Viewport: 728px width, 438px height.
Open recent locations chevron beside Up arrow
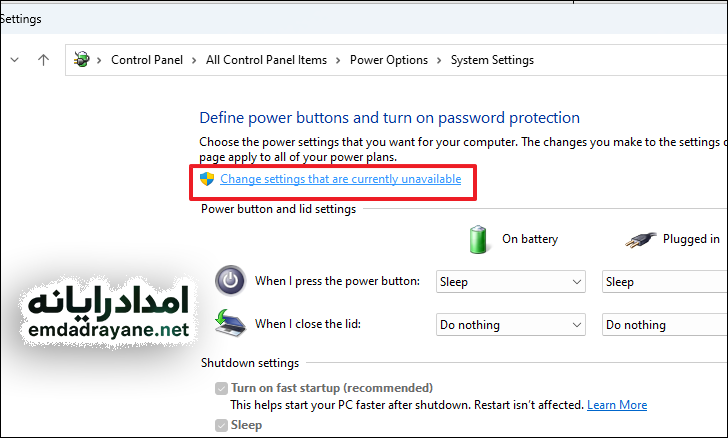click(x=14, y=60)
